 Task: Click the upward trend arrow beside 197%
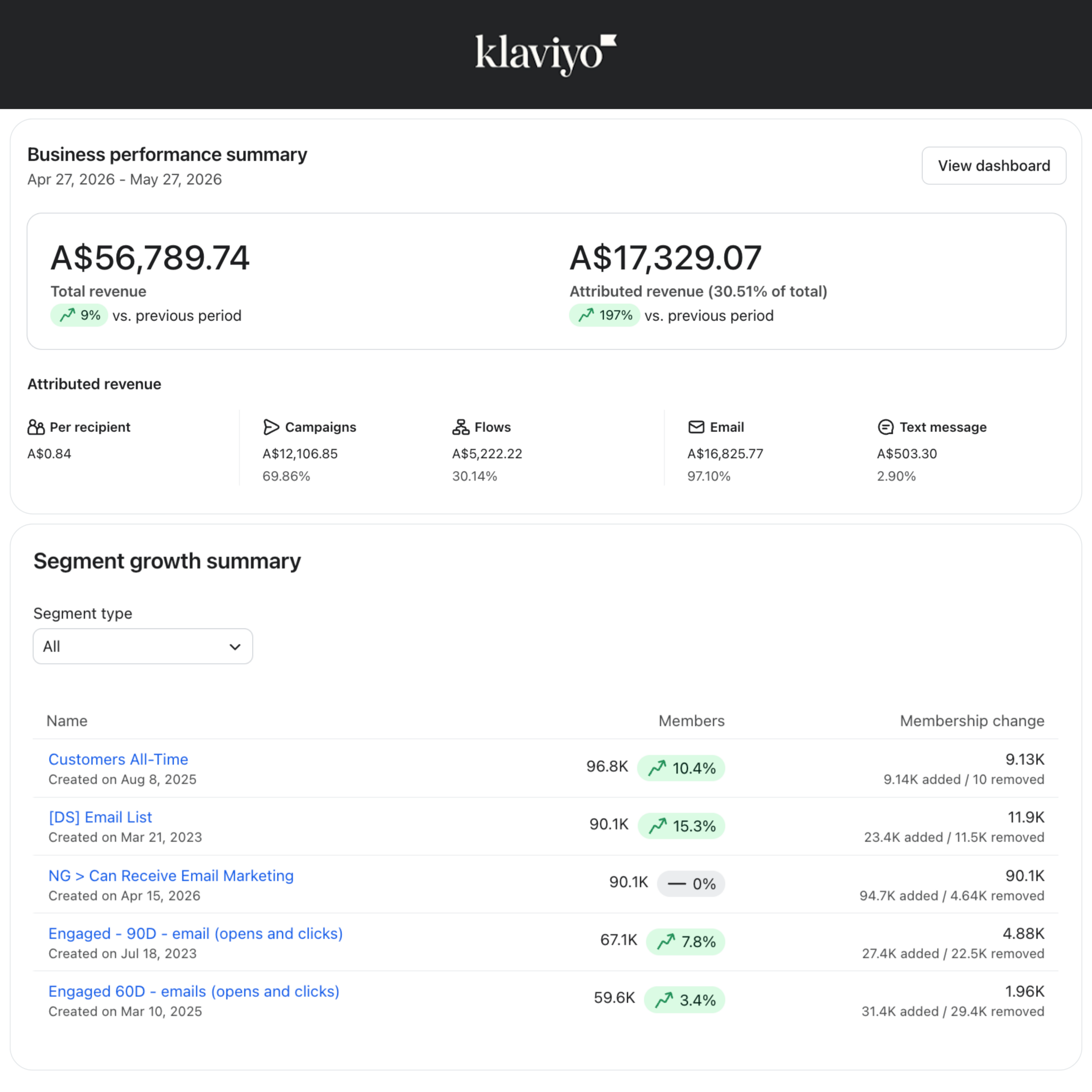pos(587,315)
